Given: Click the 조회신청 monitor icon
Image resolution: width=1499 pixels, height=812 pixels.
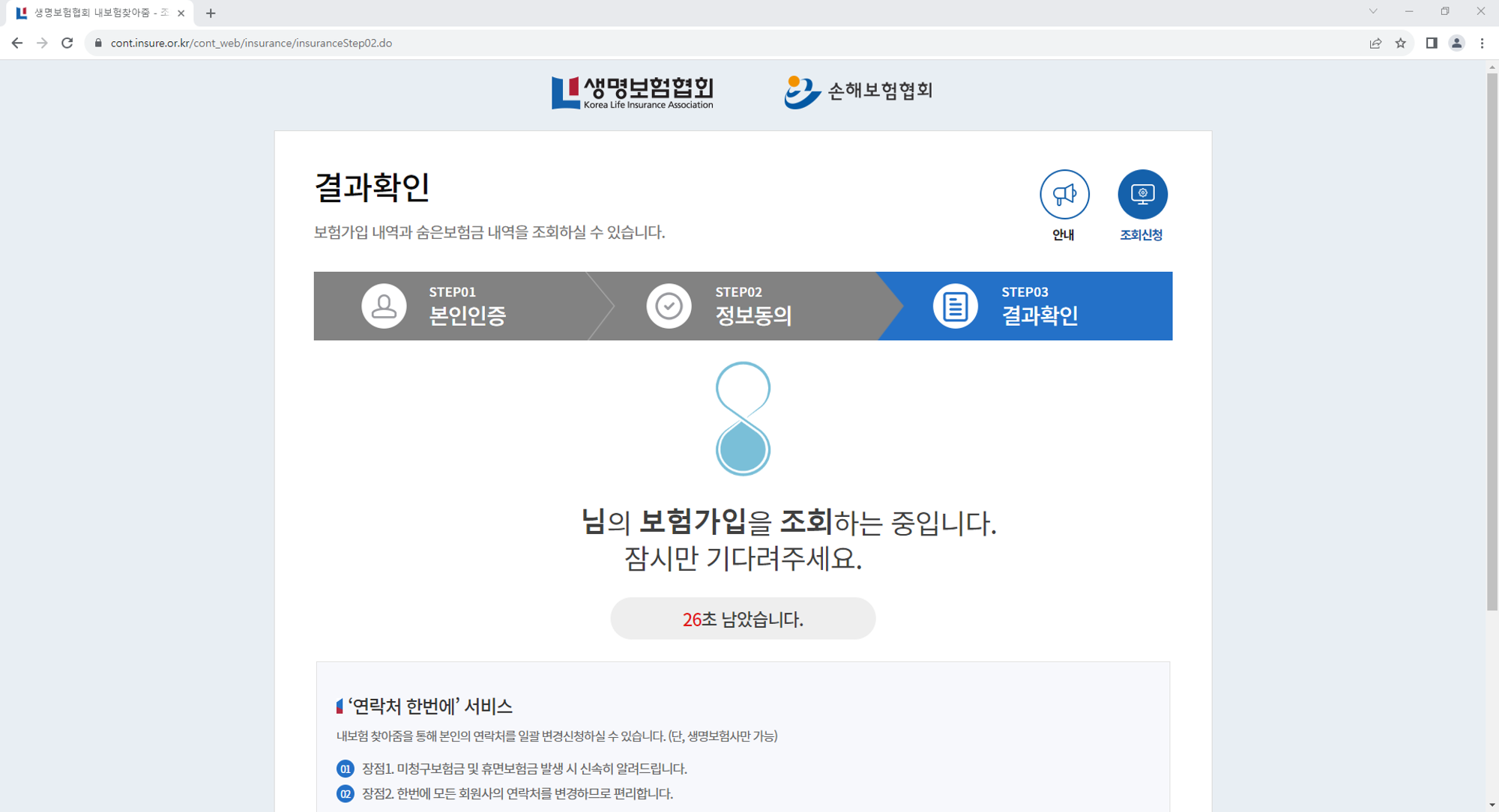Looking at the screenshot, I should tap(1142, 194).
